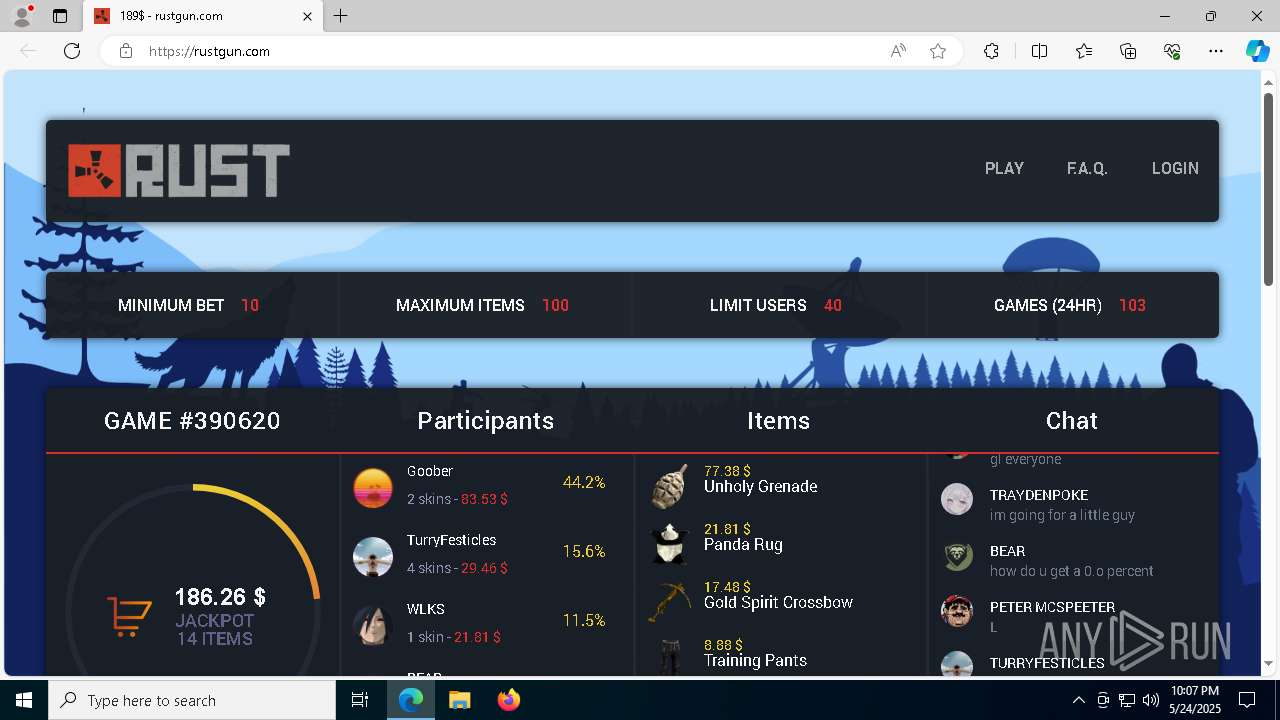Open the volume control
This screenshot has width=1280, height=720.
point(1150,700)
